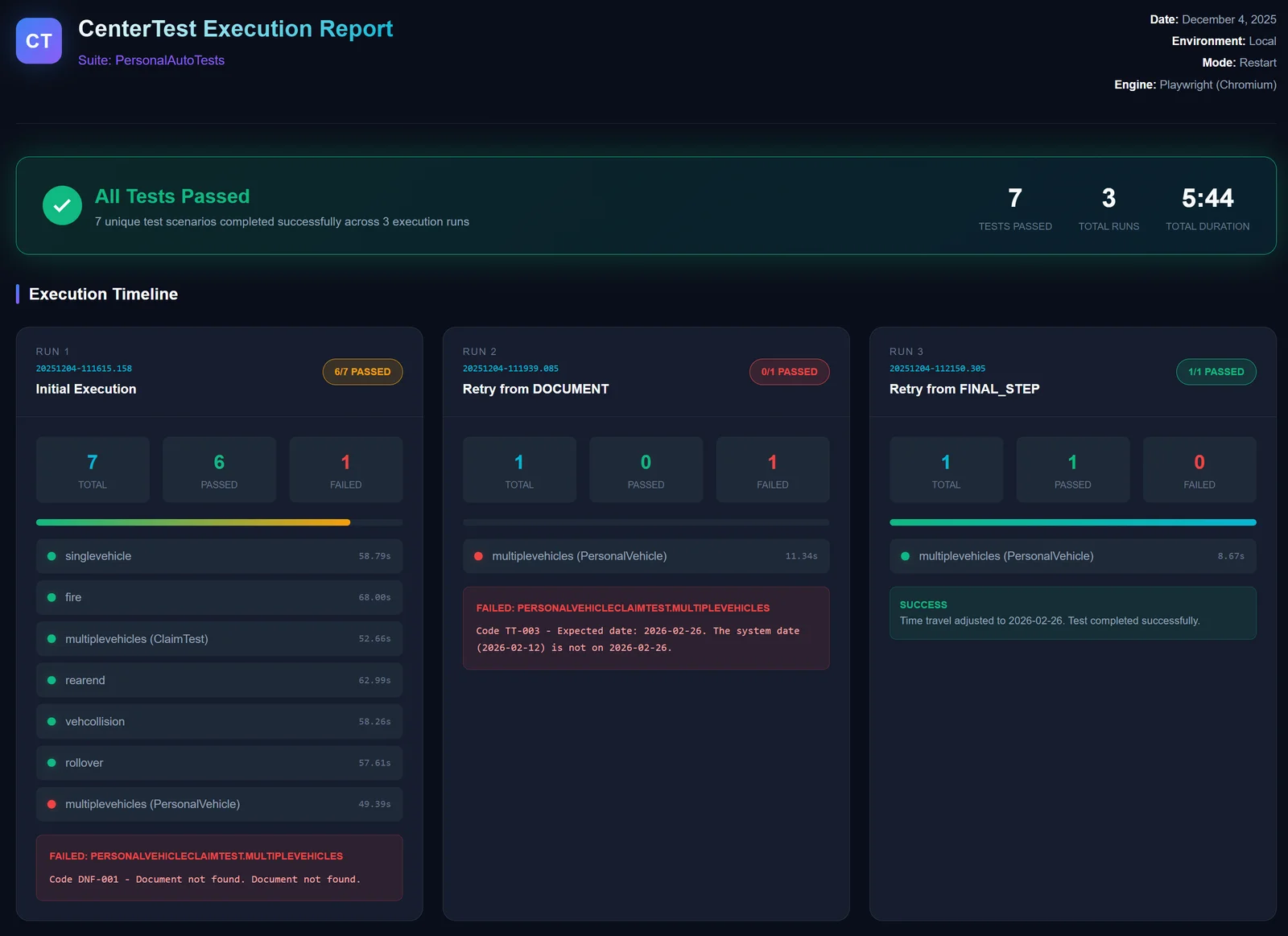This screenshot has width=1288, height=936.
Task: Select the fire test row
Action: [219, 597]
